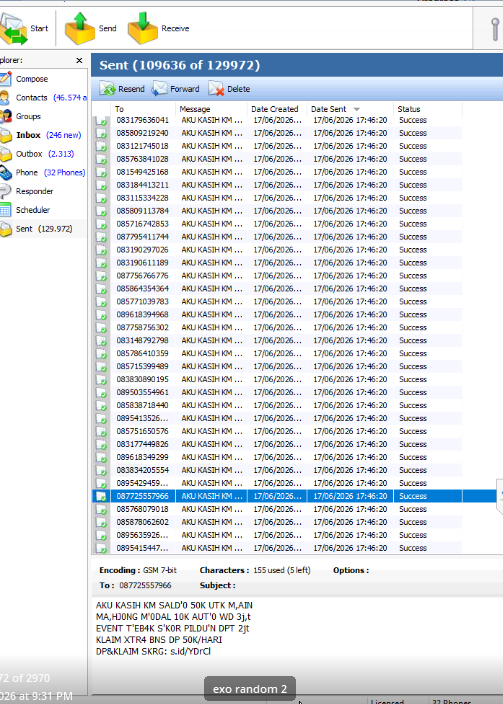Select recipient number 089618349299
This screenshot has height=704, width=503.
click(x=143, y=458)
